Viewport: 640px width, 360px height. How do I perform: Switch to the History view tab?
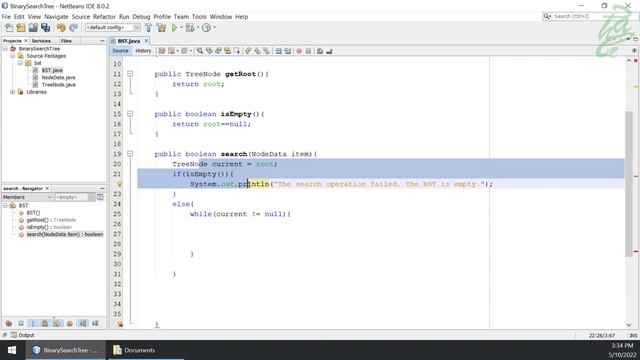(143, 51)
